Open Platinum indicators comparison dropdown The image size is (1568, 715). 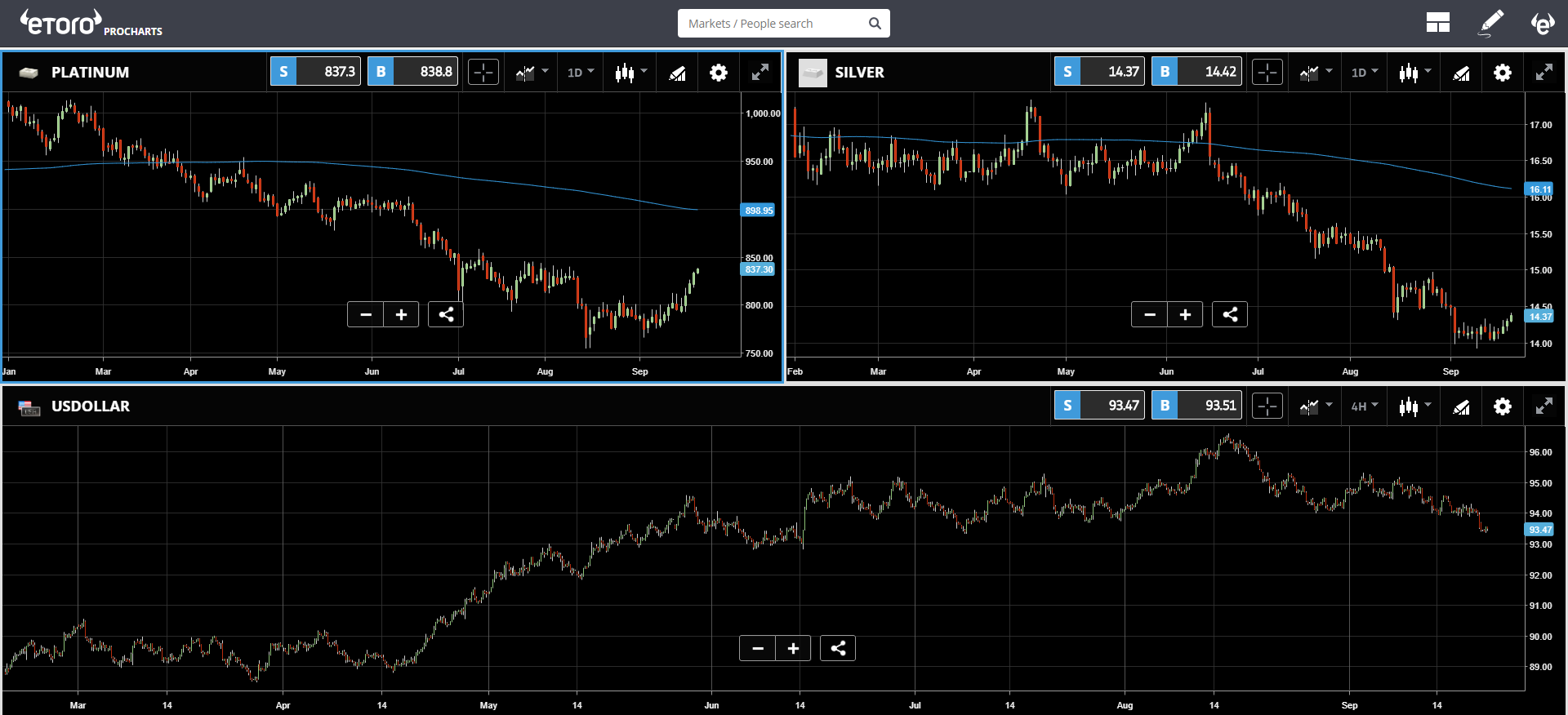[x=532, y=73]
